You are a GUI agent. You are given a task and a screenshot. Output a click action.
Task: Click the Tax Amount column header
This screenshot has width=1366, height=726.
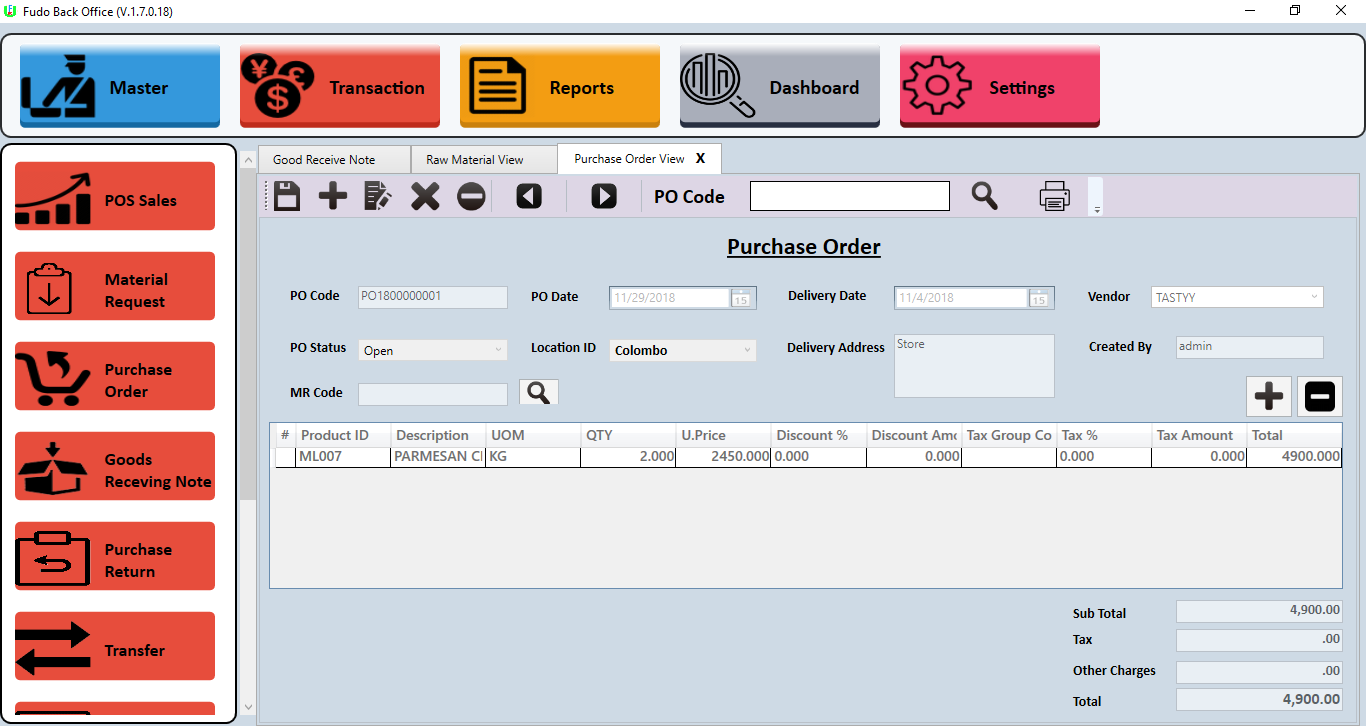[1199, 435]
